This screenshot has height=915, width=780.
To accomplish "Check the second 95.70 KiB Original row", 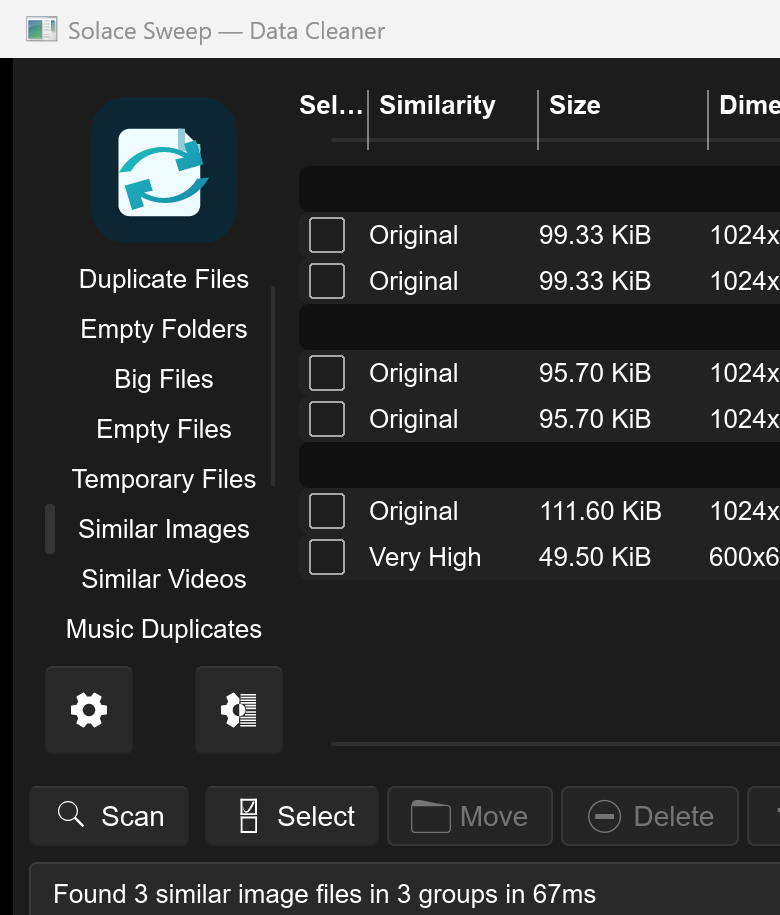I will pos(327,419).
